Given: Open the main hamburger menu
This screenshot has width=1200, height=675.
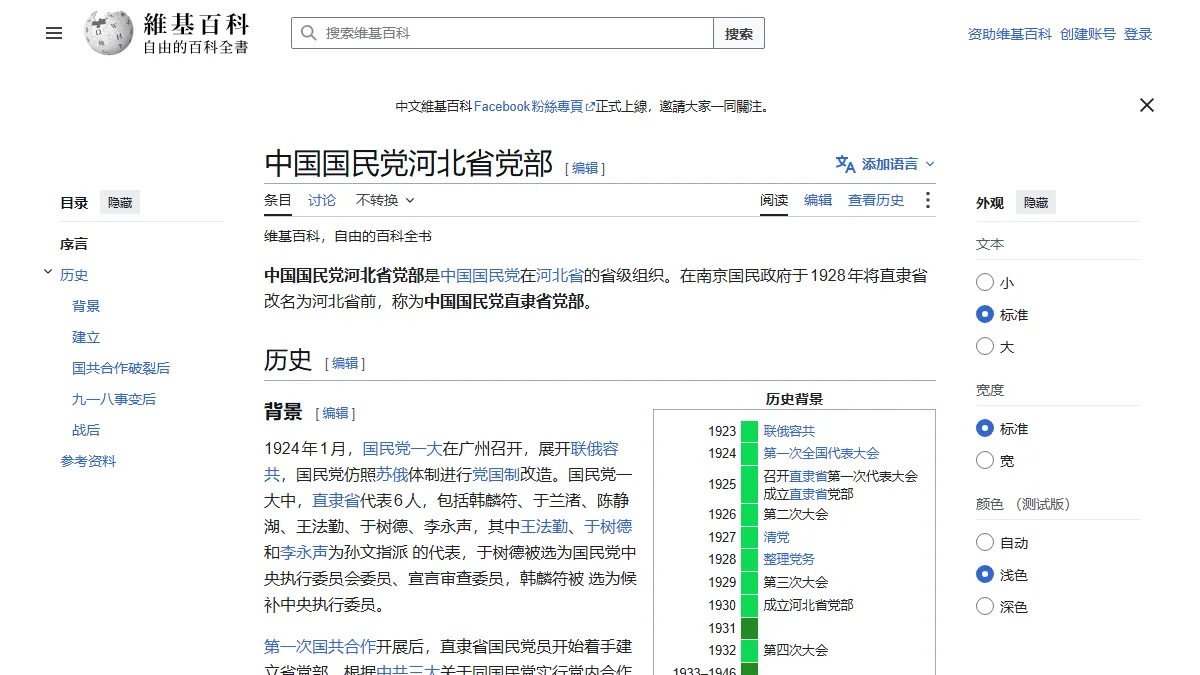Looking at the screenshot, I should [x=54, y=33].
